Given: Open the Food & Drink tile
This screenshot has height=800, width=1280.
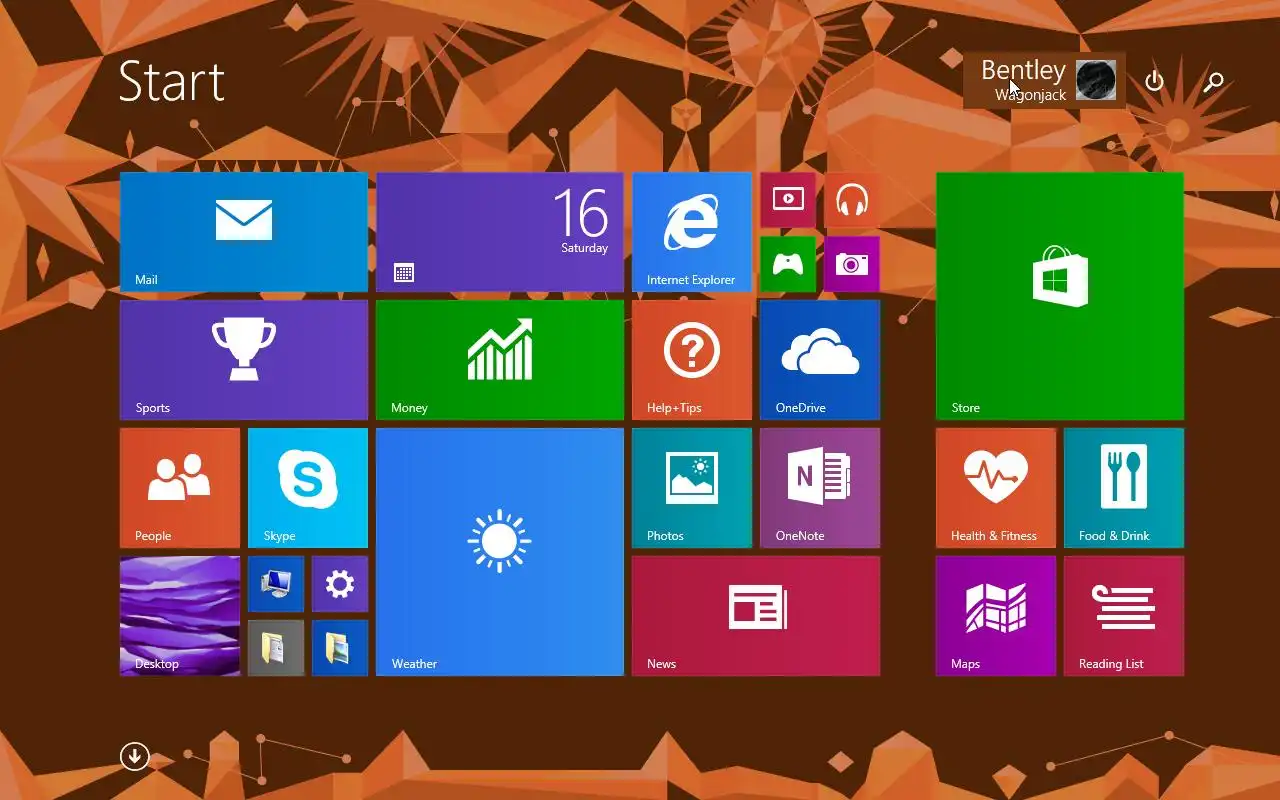Looking at the screenshot, I should tap(1124, 488).
